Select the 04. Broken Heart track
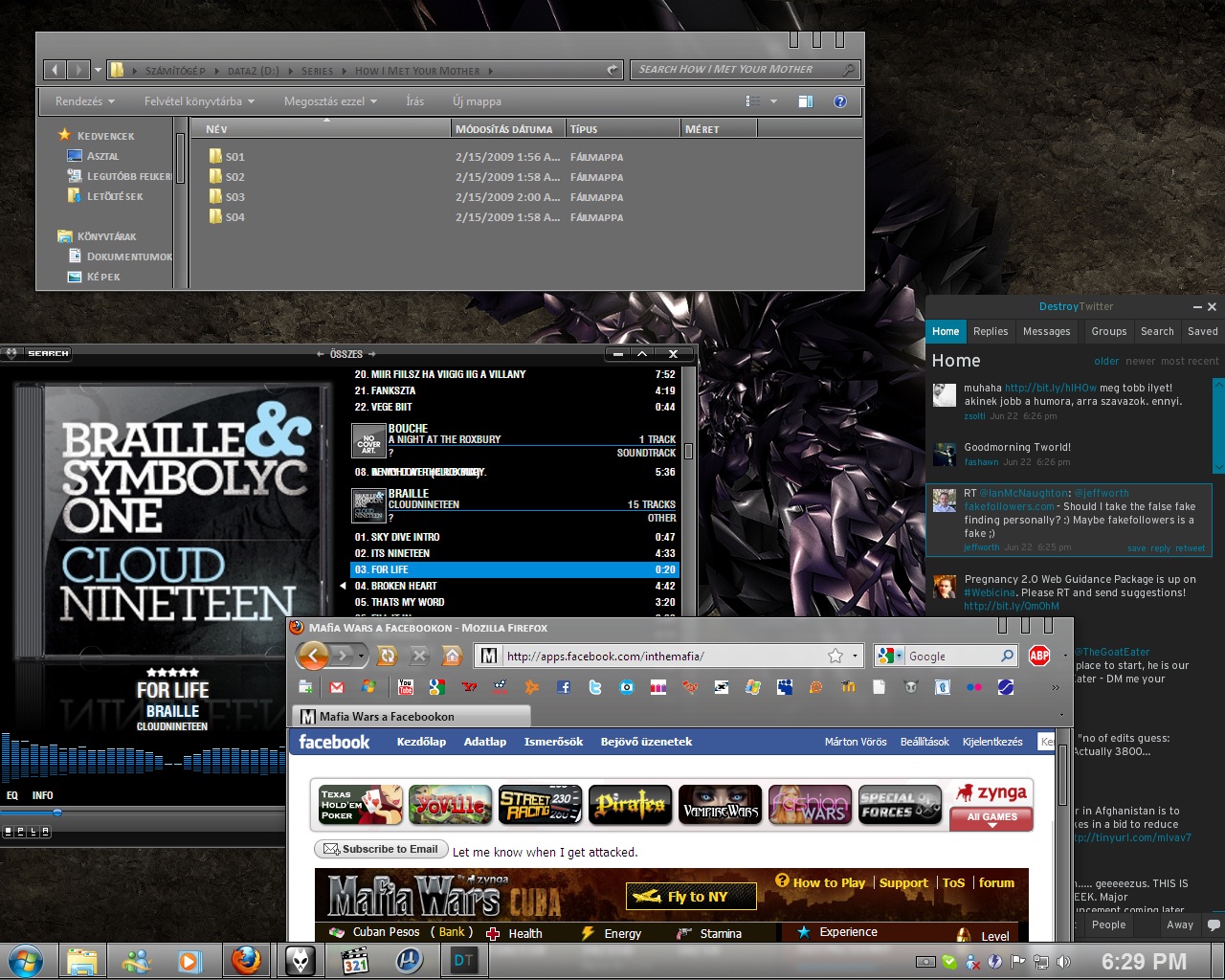Viewport: 1225px width, 980px height. coord(515,586)
